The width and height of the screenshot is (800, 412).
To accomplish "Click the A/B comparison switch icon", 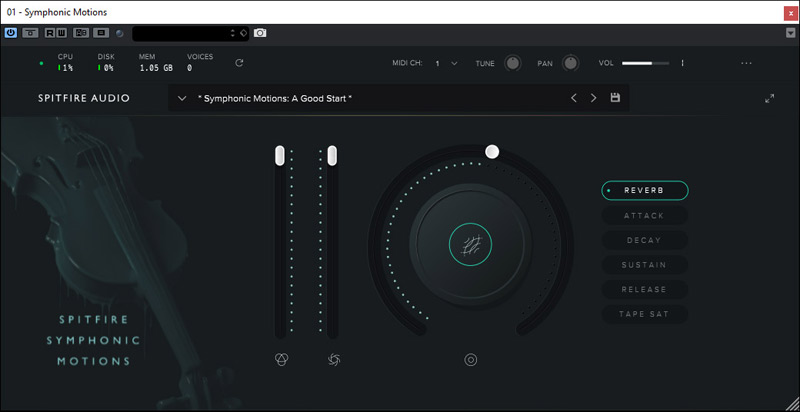I will 82,33.
